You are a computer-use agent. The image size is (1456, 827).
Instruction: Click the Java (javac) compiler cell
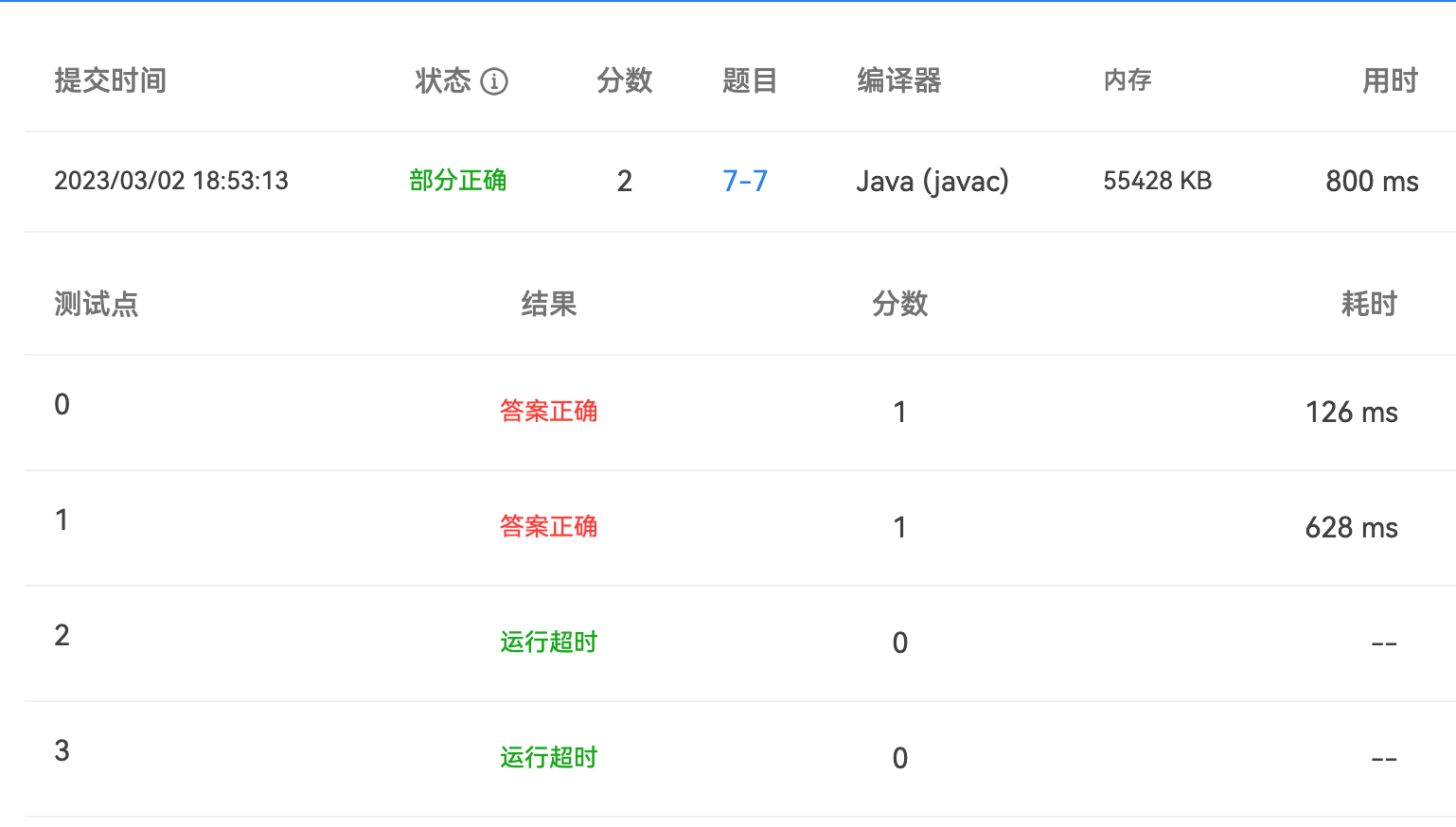click(932, 181)
